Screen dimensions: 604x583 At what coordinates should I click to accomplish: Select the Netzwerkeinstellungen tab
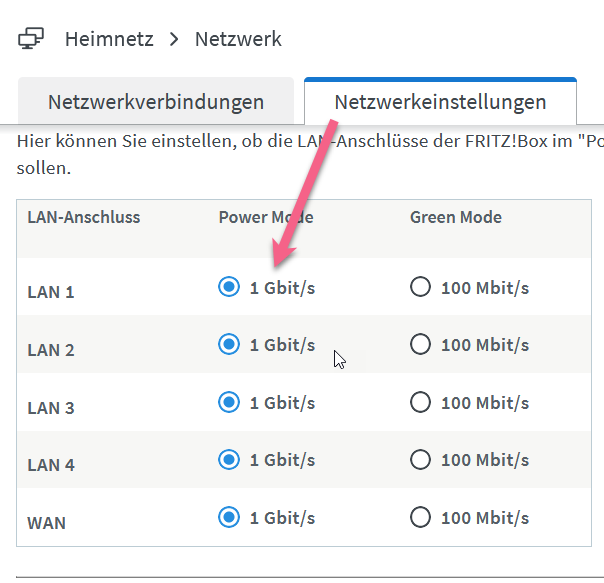440,101
